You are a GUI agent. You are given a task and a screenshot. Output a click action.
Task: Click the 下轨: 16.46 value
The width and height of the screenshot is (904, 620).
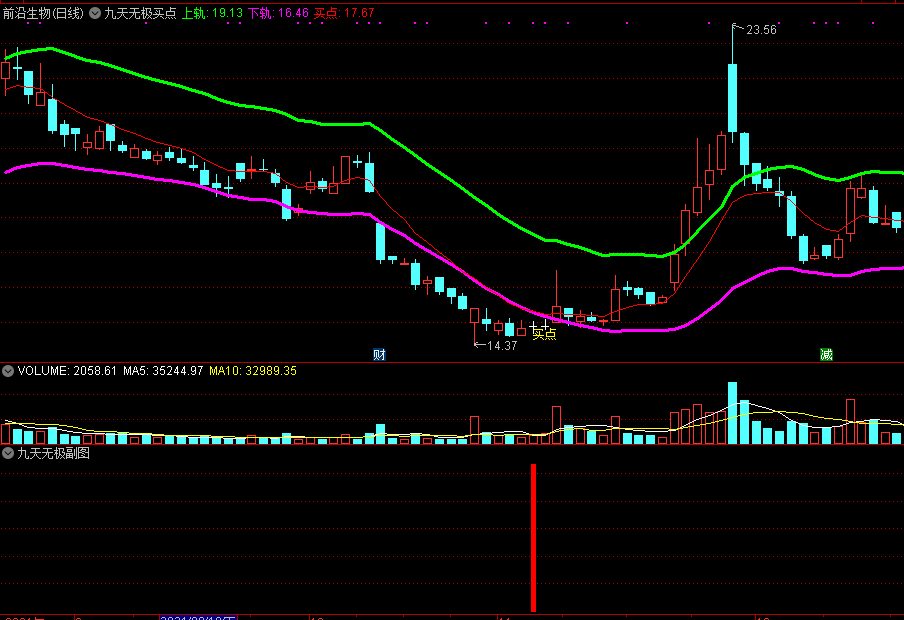click(x=278, y=13)
